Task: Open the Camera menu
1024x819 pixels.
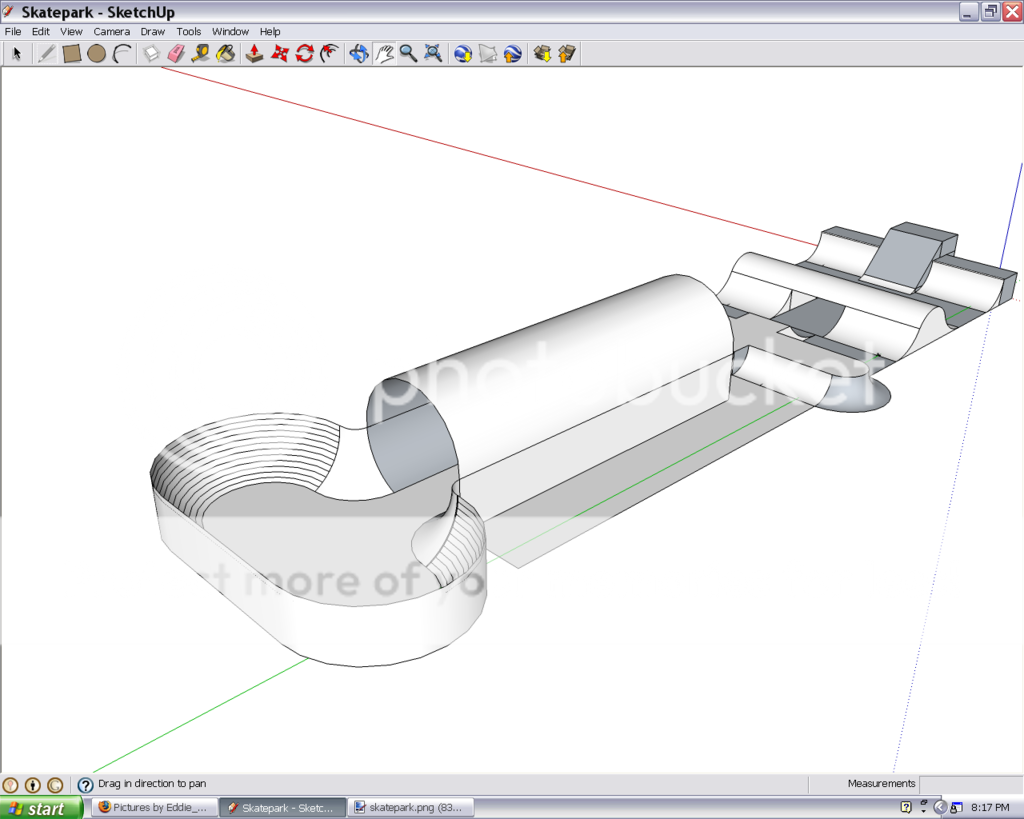Action: [x=111, y=32]
